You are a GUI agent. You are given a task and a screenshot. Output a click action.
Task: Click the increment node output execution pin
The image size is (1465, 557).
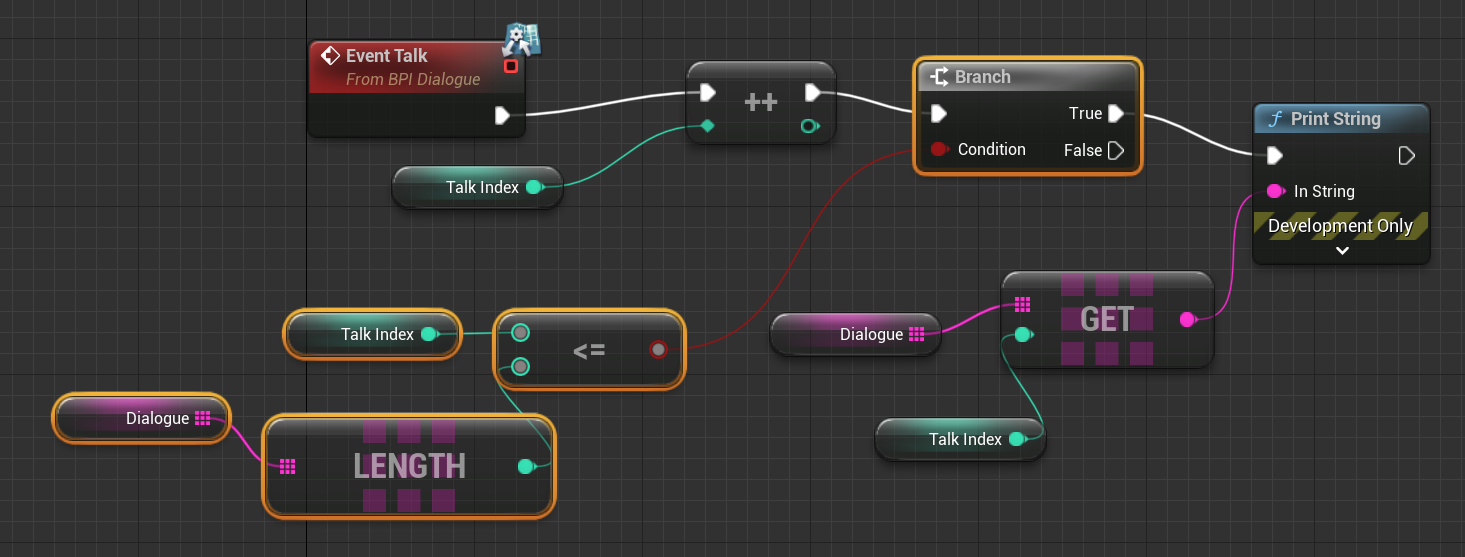pyautogui.click(x=813, y=93)
